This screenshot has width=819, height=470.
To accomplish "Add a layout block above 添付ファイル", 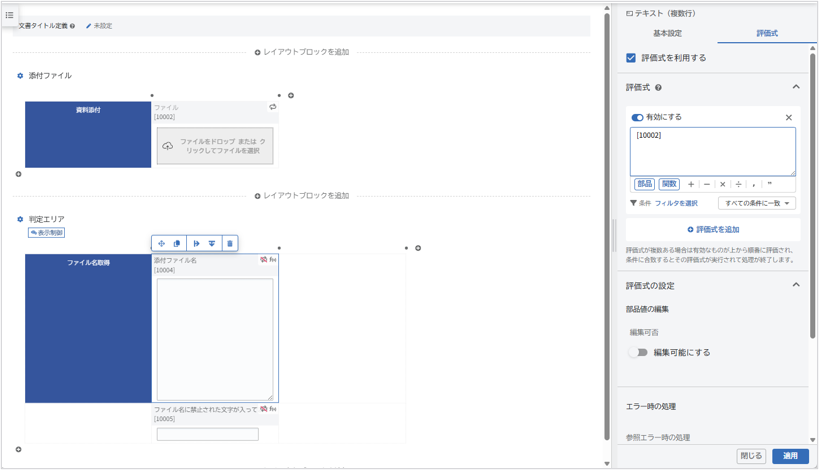I will (x=302, y=52).
